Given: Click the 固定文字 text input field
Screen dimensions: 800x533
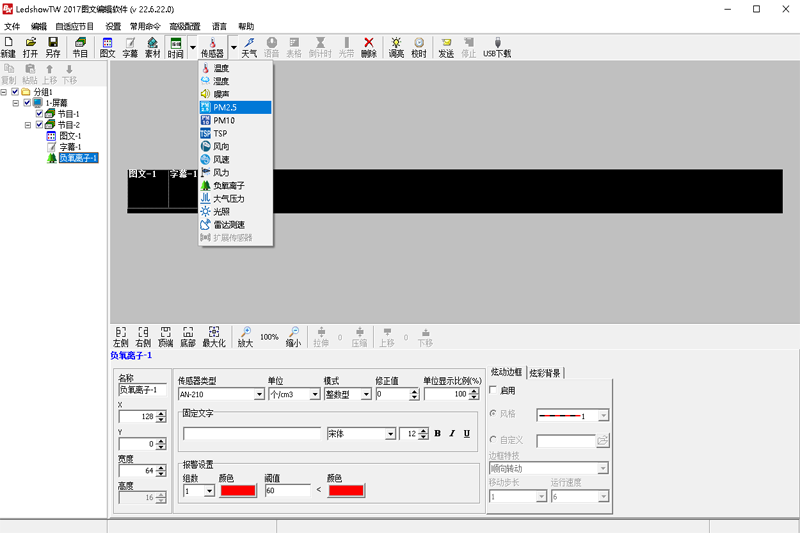Looking at the screenshot, I should tap(251, 434).
